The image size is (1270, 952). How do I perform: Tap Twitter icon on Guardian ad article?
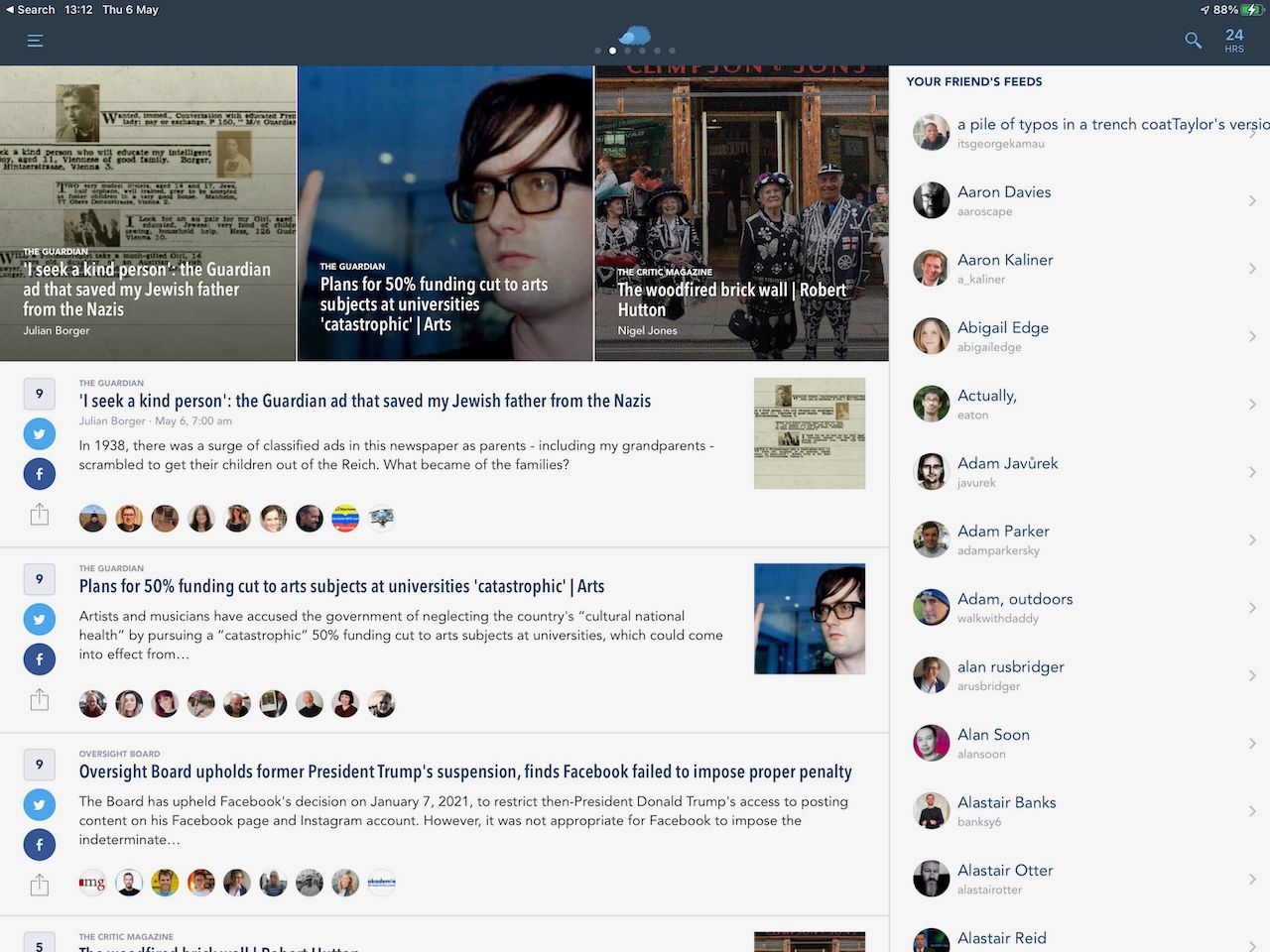39,433
